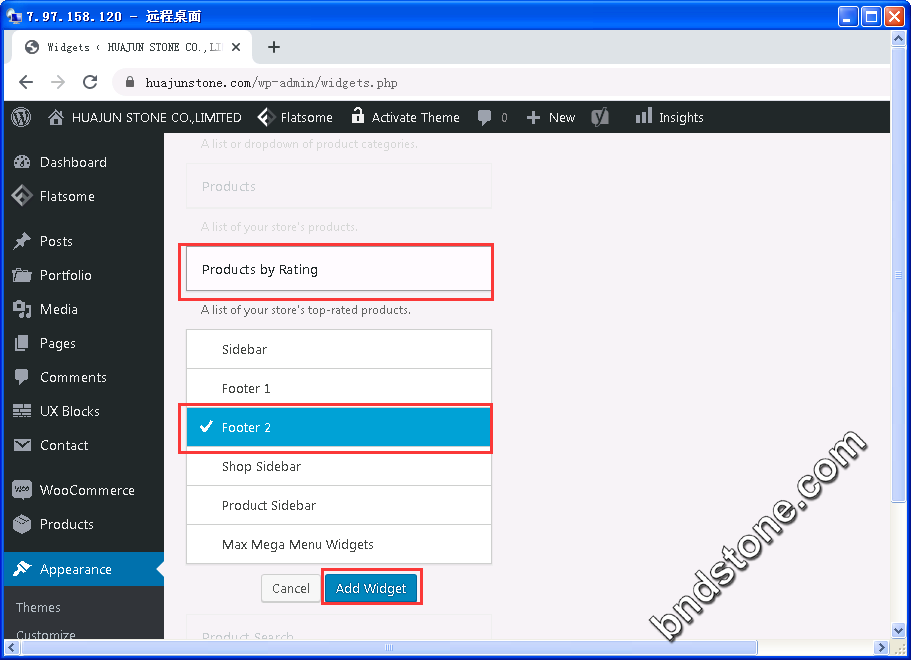This screenshot has width=911, height=660.
Task: Click the scroll up arrow of vertical scrollbar
Action: point(898,39)
